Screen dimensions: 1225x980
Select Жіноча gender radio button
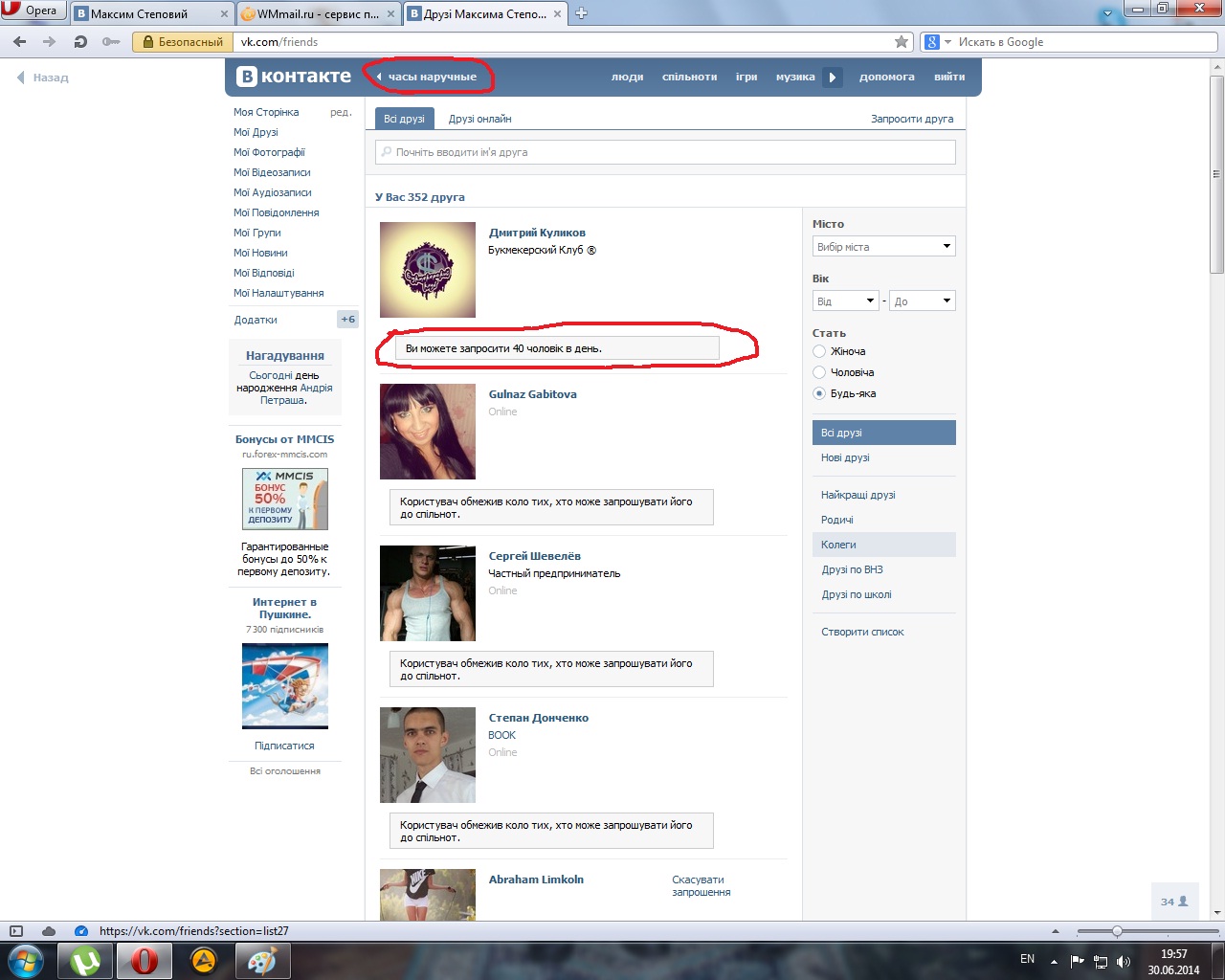[819, 351]
